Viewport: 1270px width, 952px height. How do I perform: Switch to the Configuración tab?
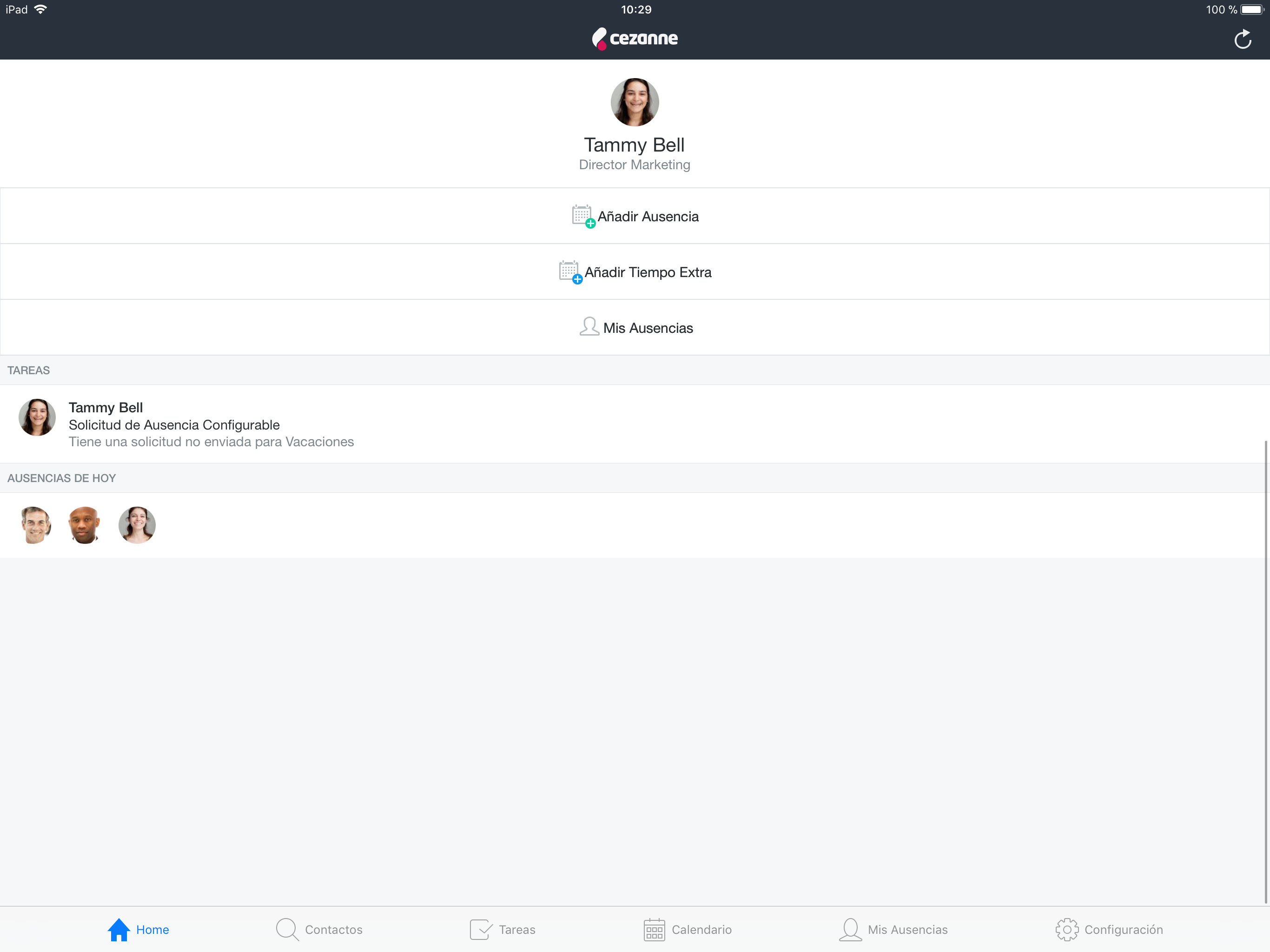(1109, 930)
